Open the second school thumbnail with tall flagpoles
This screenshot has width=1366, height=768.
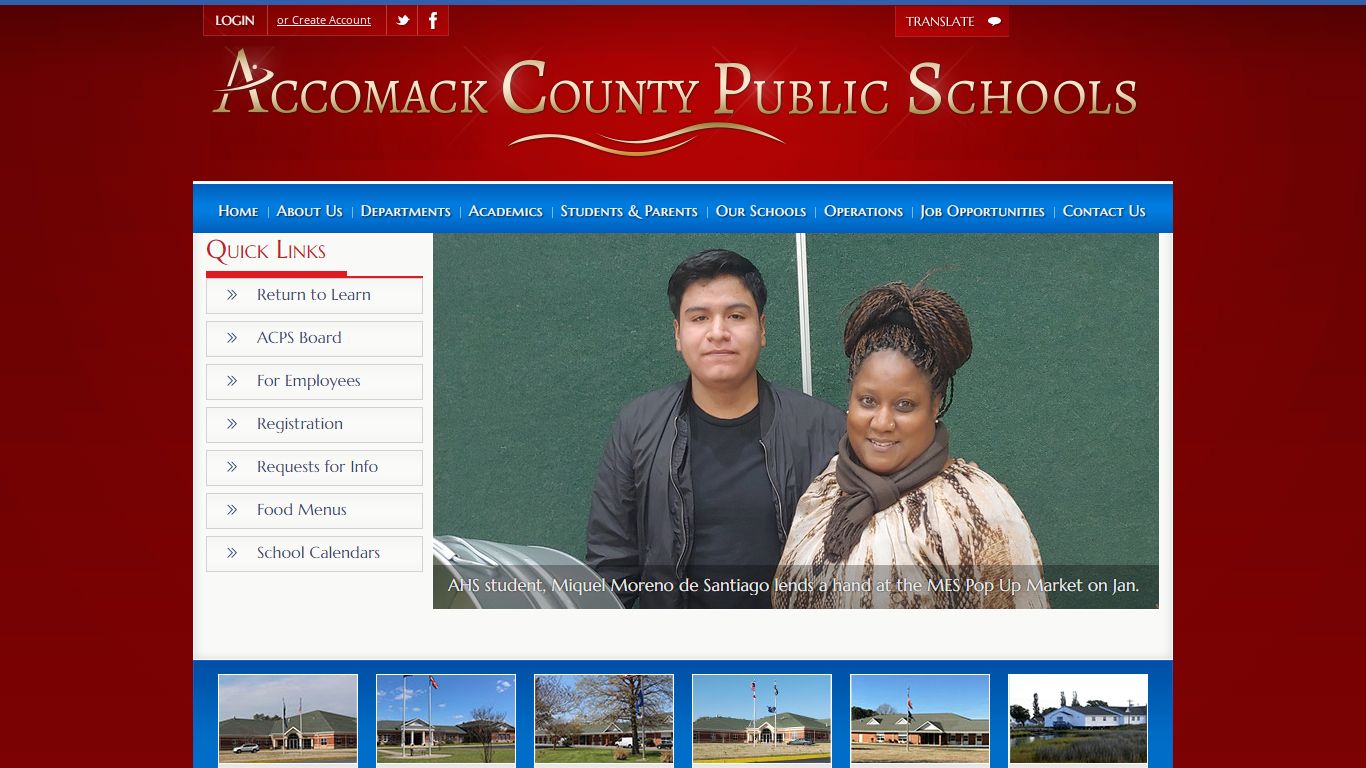(446, 719)
